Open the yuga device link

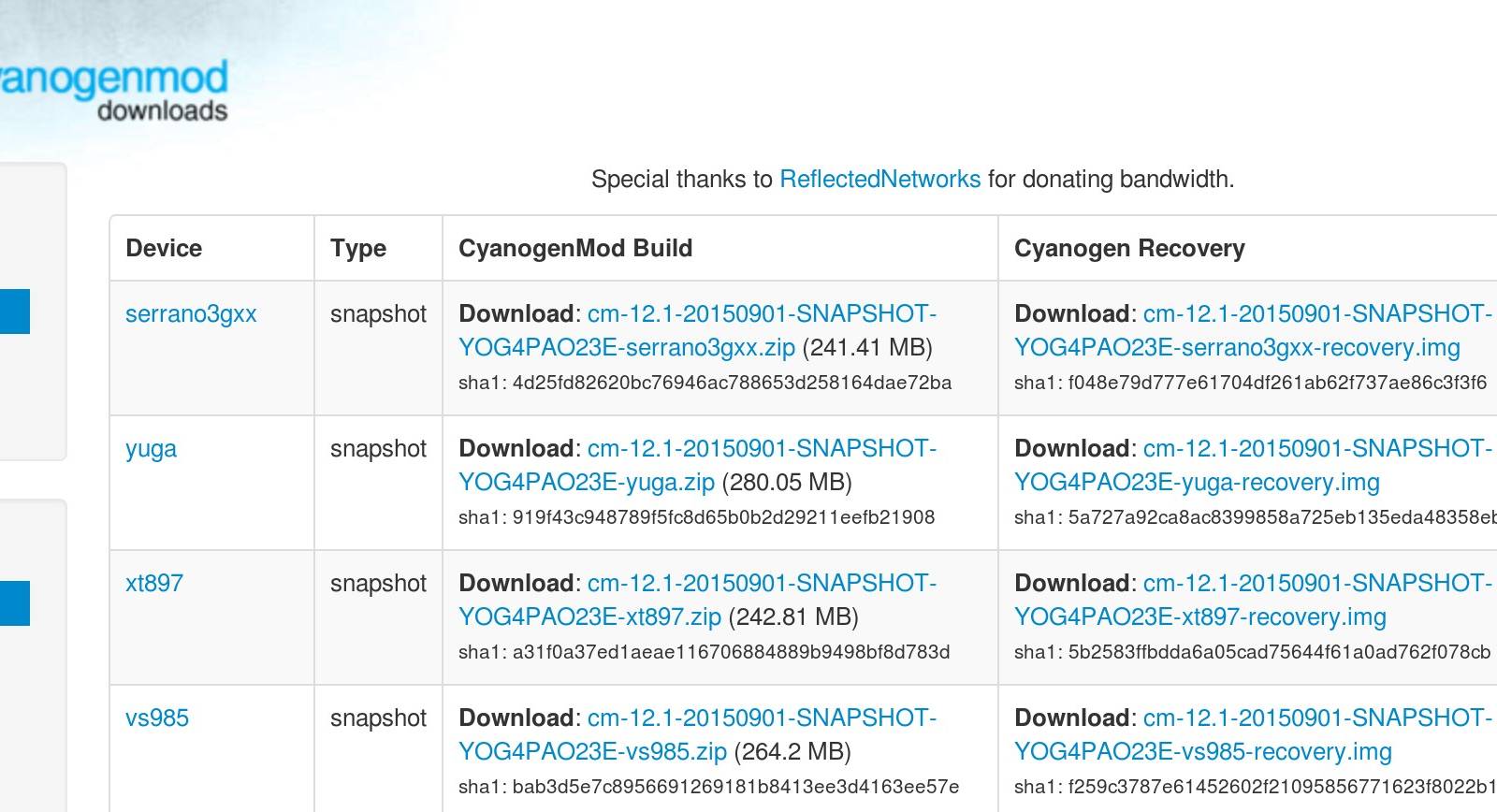pos(151,448)
